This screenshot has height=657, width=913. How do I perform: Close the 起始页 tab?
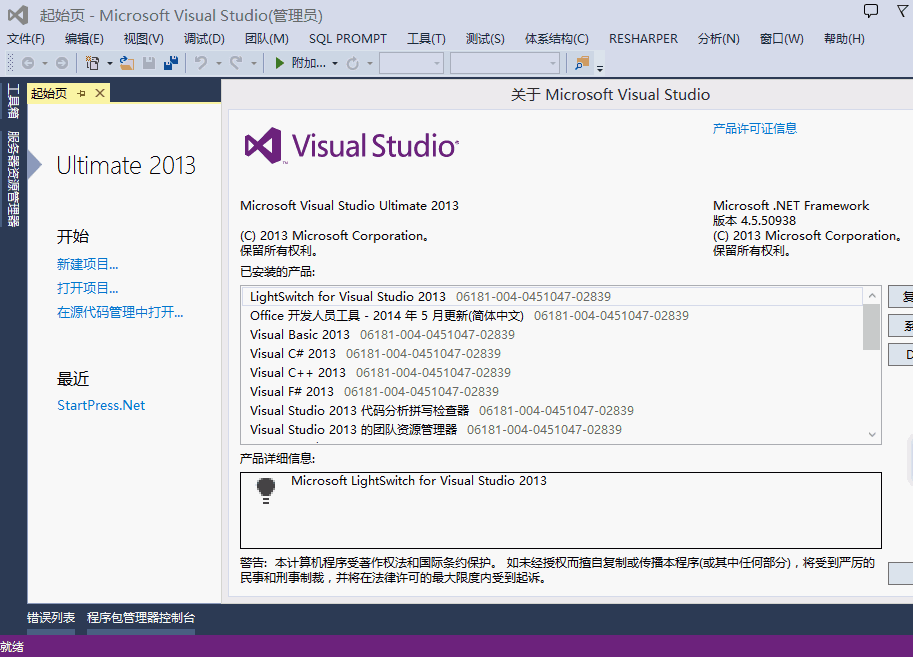pyautogui.click(x=100, y=93)
